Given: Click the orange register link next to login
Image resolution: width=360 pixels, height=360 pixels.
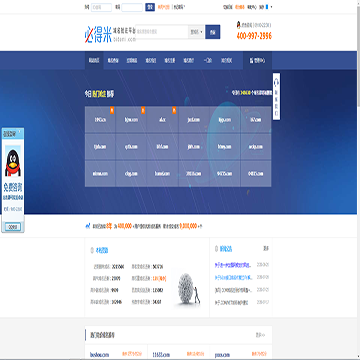Looking at the screenshot, I should 163,7.
